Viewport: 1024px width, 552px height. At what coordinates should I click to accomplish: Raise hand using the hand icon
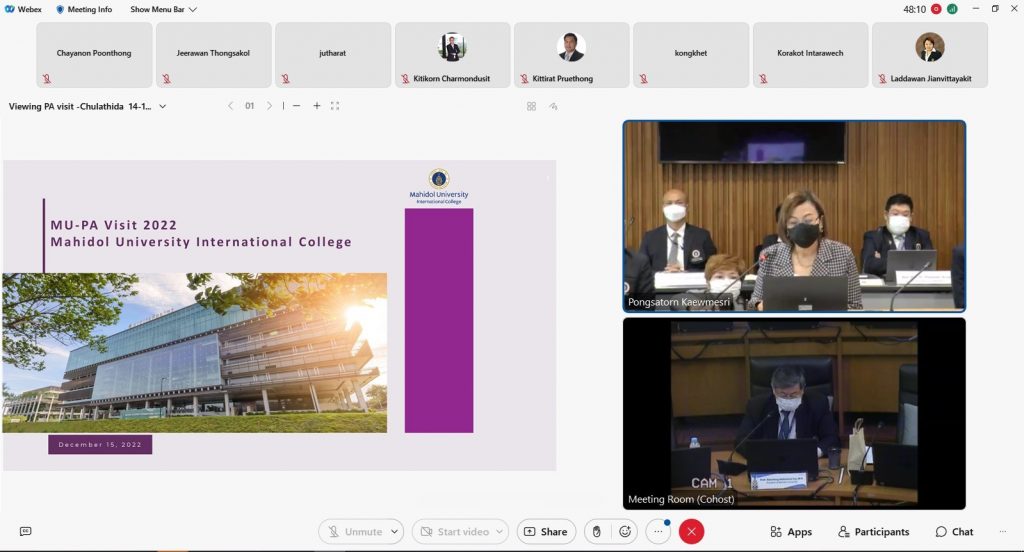596,532
